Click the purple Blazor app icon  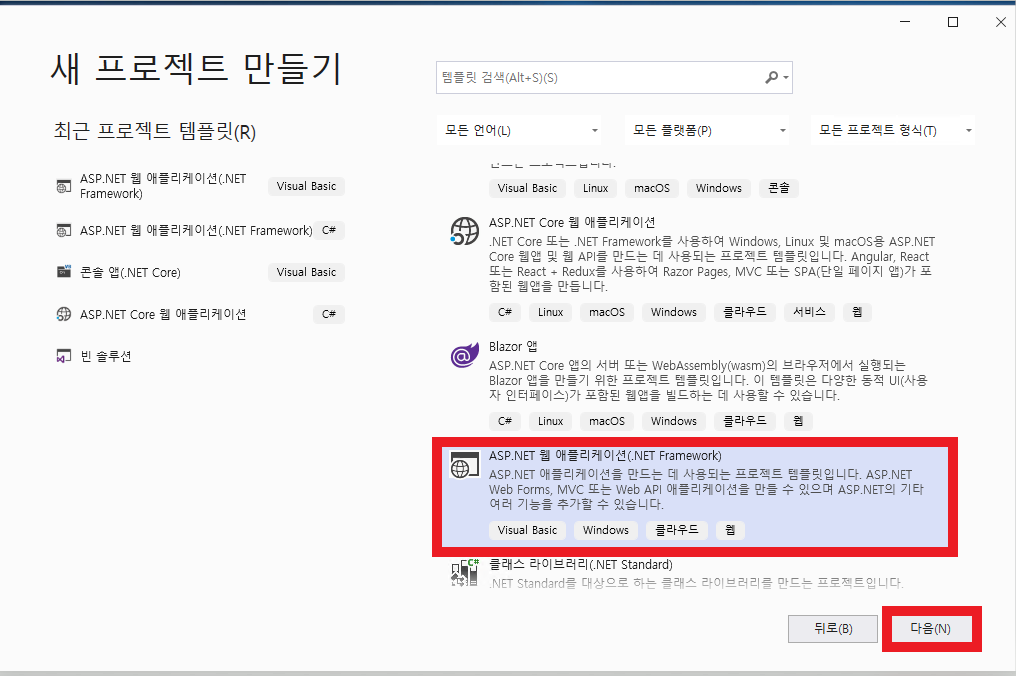tap(464, 356)
